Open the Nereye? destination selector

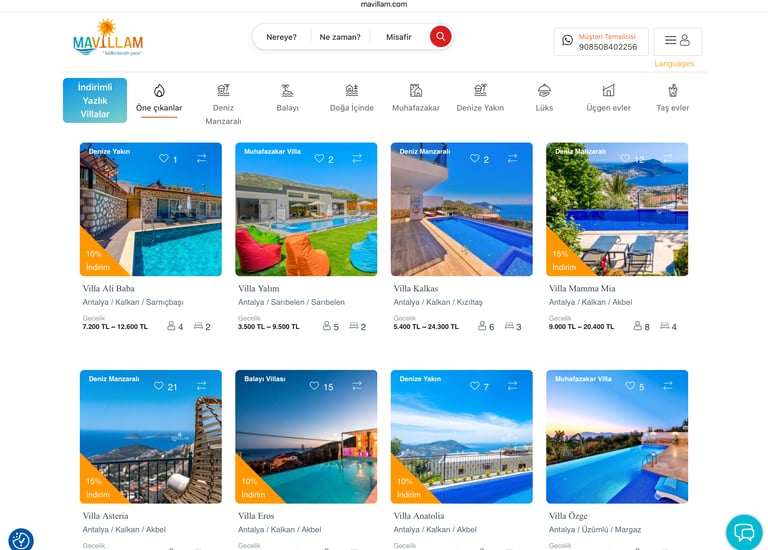click(281, 37)
